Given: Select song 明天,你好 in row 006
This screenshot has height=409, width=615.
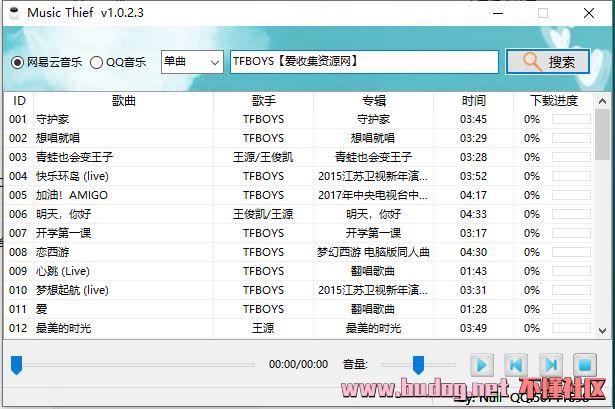Looking at the screenshot, I should (x=64, y=214).
